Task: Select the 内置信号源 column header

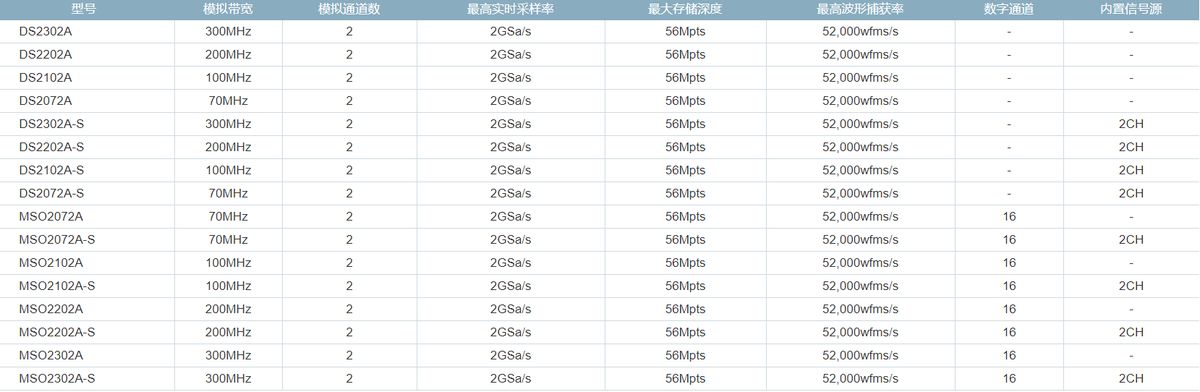Action: point(1131,9)
